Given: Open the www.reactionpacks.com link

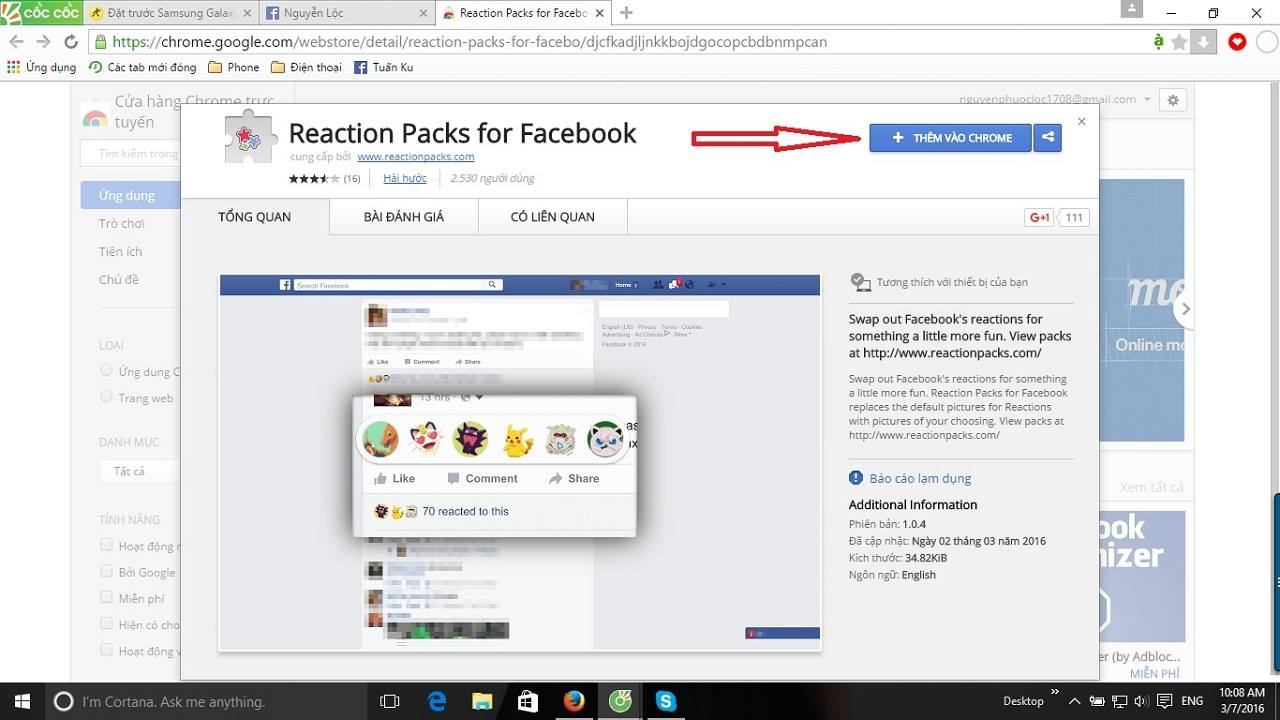Looking at the screenshot, I should pos(415,156).
